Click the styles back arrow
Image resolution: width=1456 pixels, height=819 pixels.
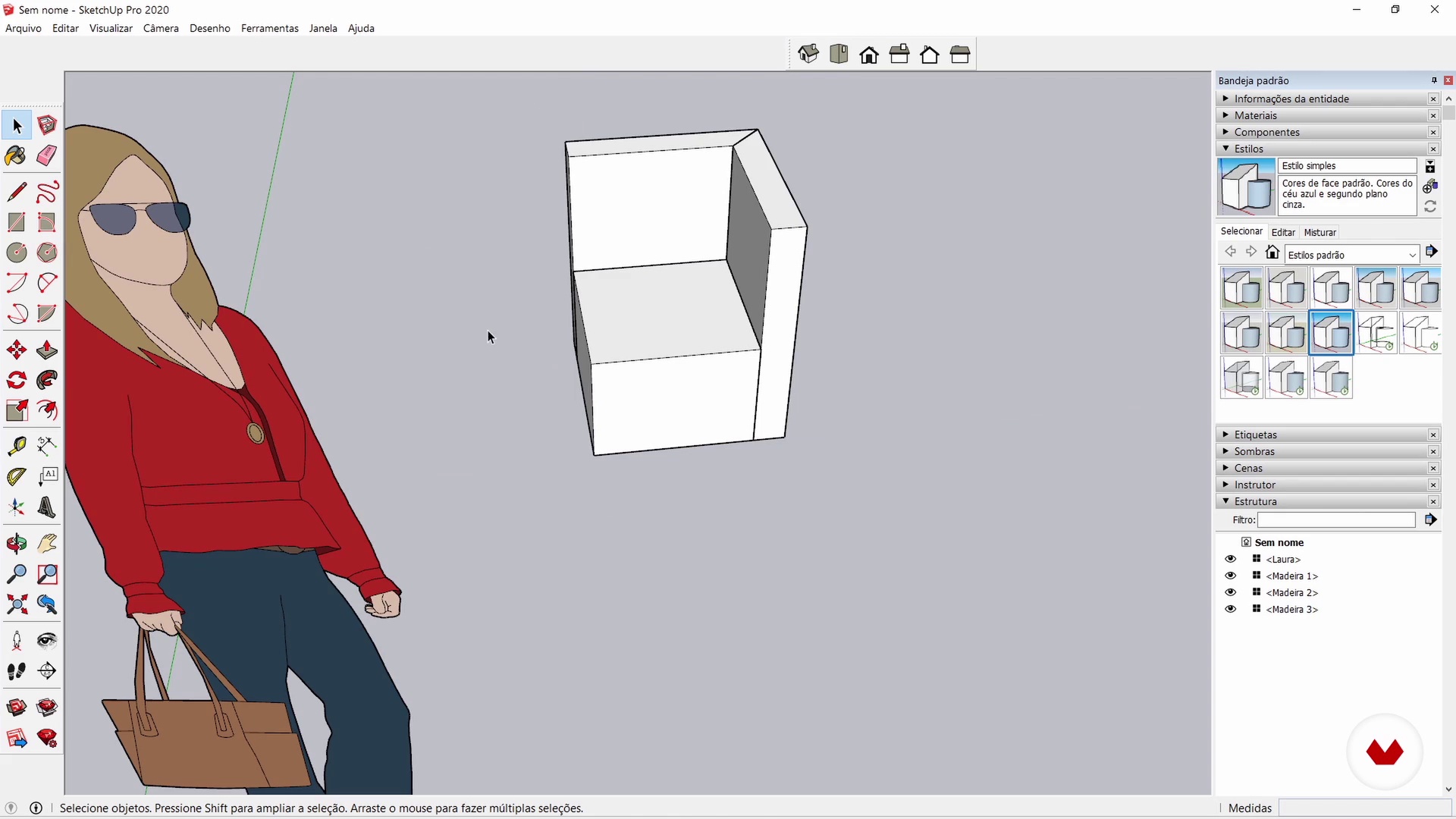[x=1230, y=253]
